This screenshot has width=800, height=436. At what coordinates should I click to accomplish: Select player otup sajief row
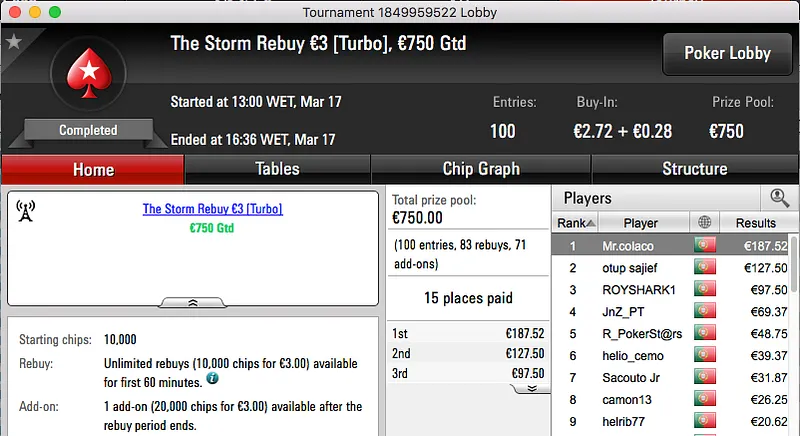tap(641, 268)
